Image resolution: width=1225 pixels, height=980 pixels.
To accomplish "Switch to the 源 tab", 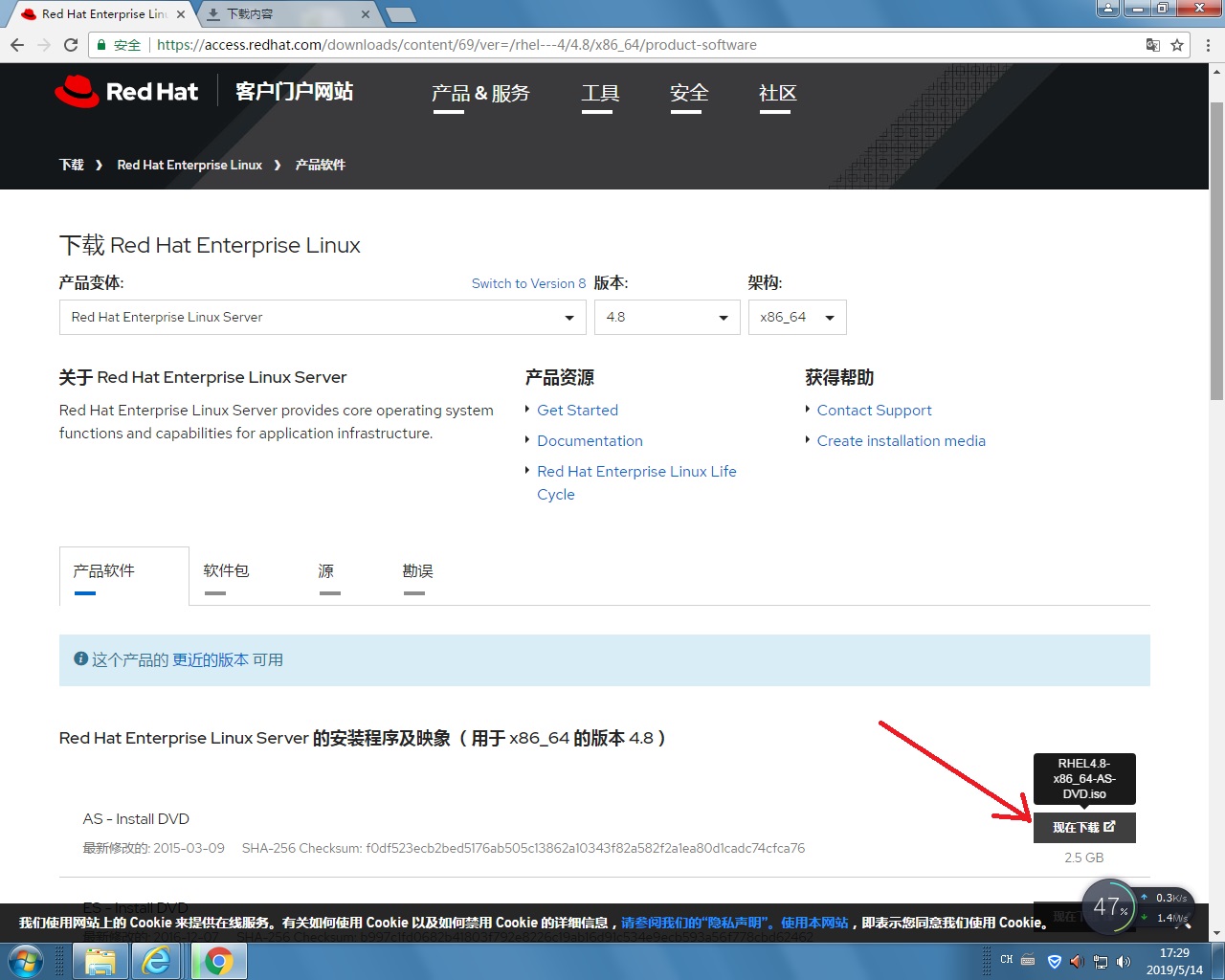I will tap(326, 571).
